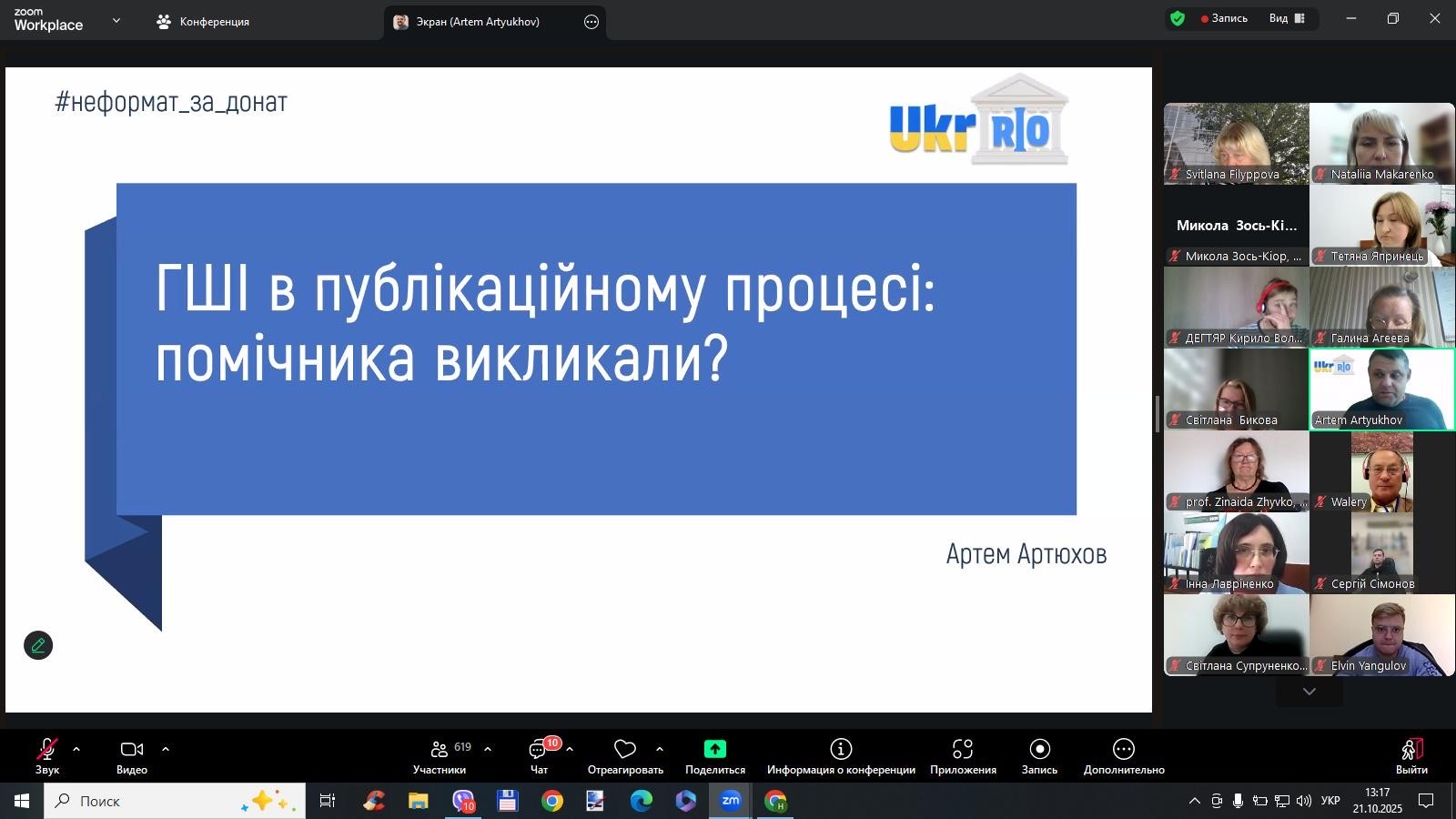The image size is (1456, 819).
Task: Open the Zoom Workplace dropdown arrow
Action: tap(116, 20)
